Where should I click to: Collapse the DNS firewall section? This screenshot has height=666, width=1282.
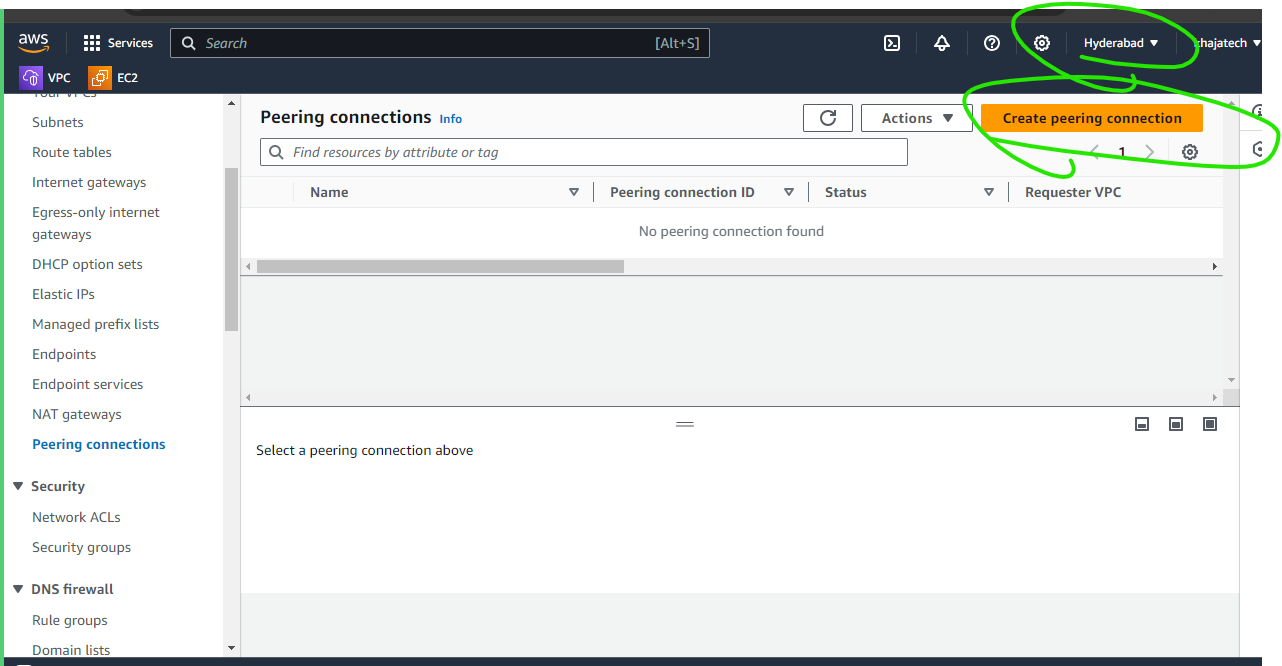coord(18,589)
